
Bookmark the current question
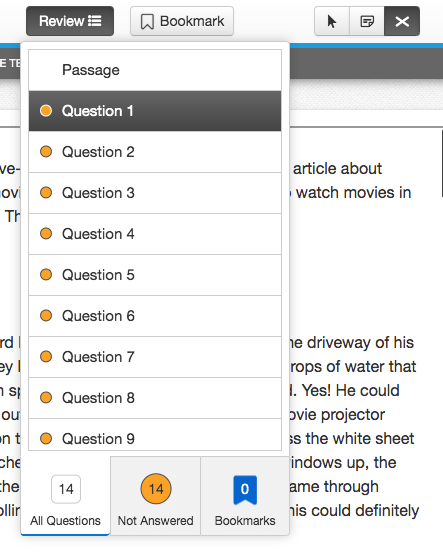coord(182,21)
